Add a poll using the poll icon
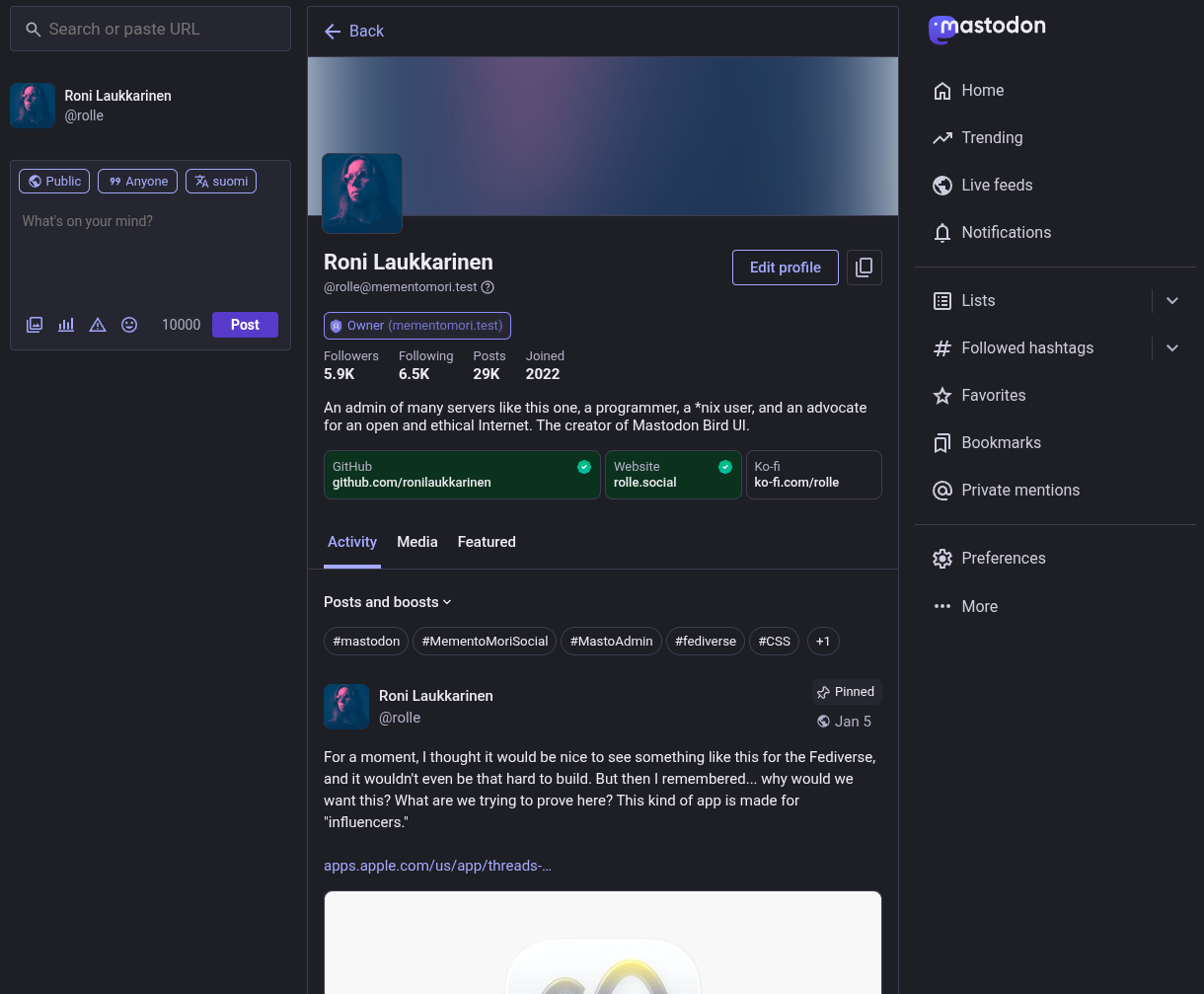 click(66, 325)
